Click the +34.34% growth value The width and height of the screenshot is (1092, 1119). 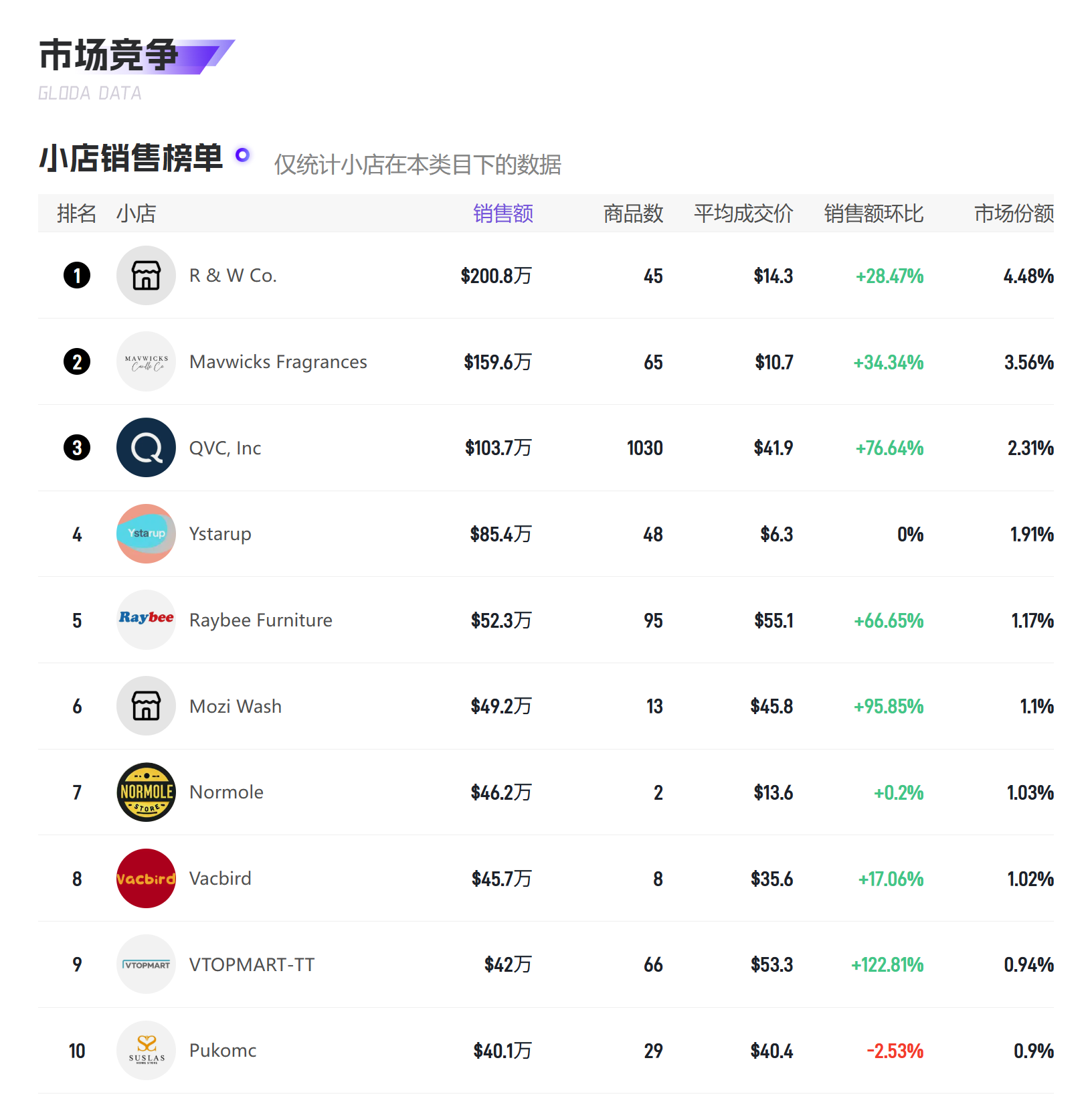point(889,362)
